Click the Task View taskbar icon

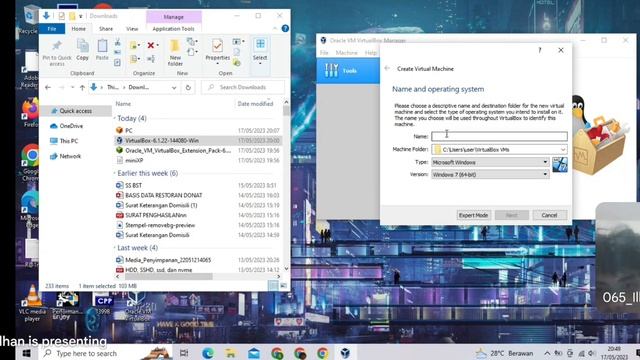click(x=184, y=353)
